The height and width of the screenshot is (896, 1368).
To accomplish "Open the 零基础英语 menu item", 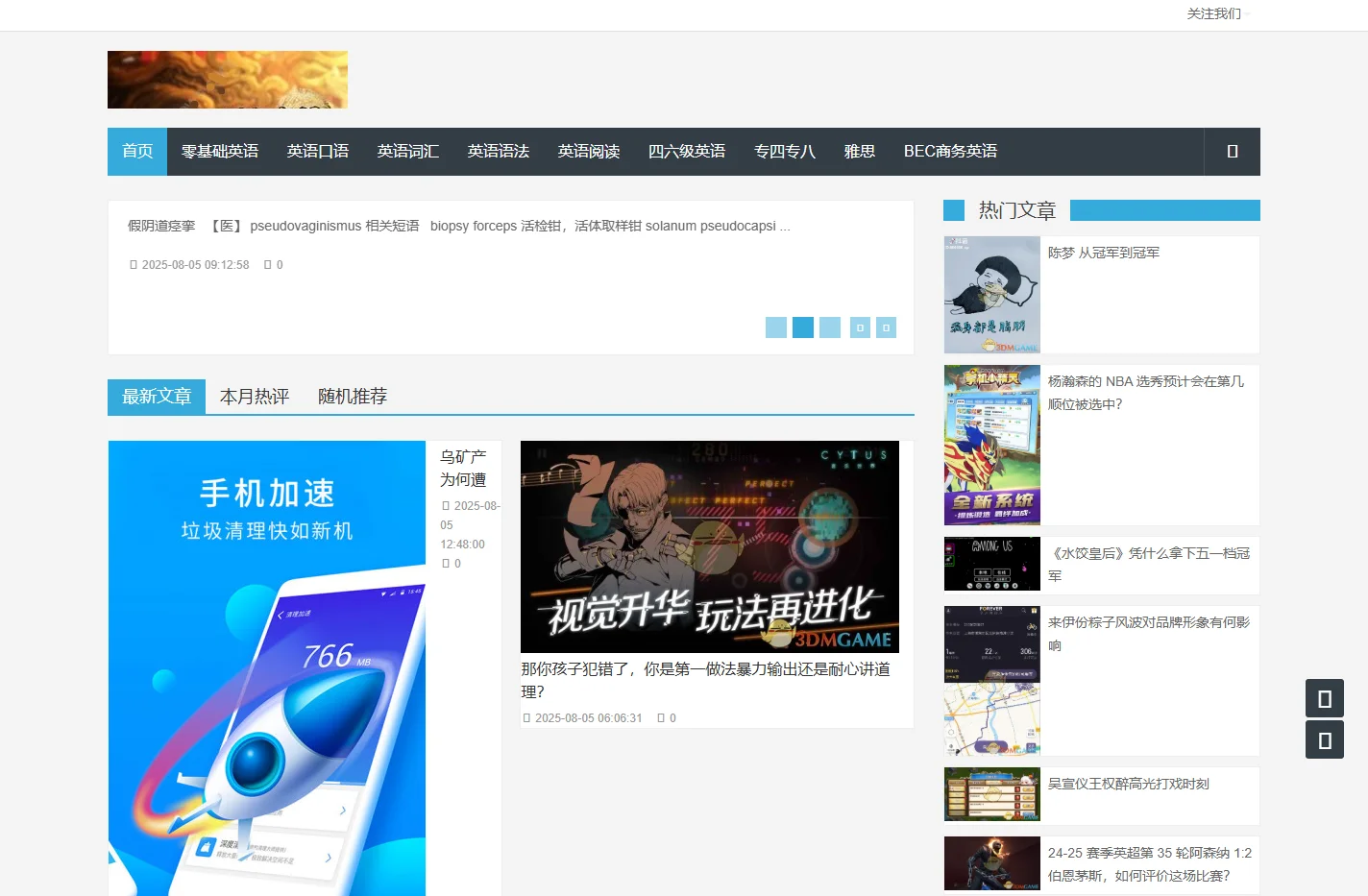I will pyautogui.click(x=220, y=152).
